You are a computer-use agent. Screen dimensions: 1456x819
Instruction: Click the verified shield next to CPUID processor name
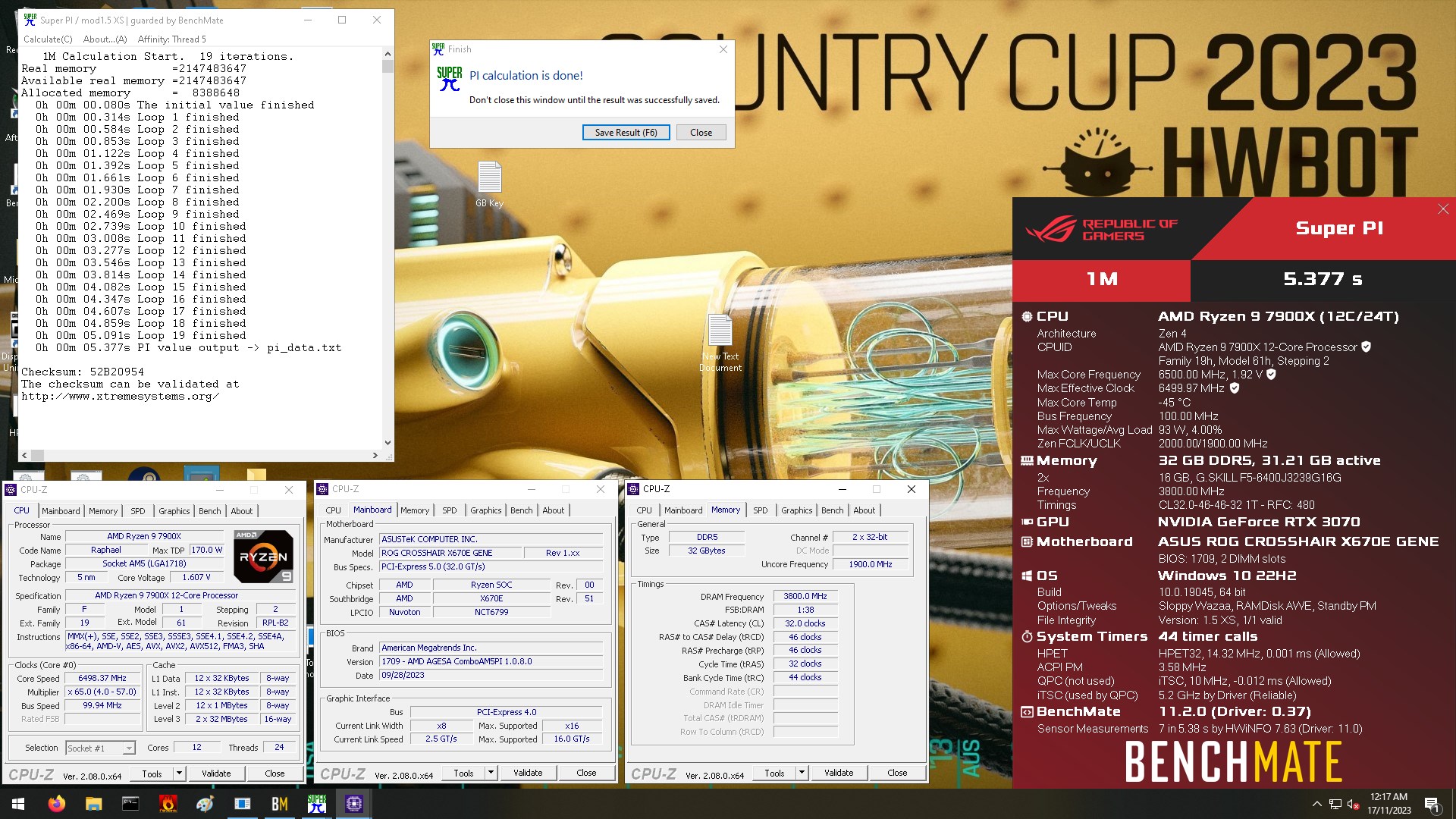click(x=1366, y=347)
